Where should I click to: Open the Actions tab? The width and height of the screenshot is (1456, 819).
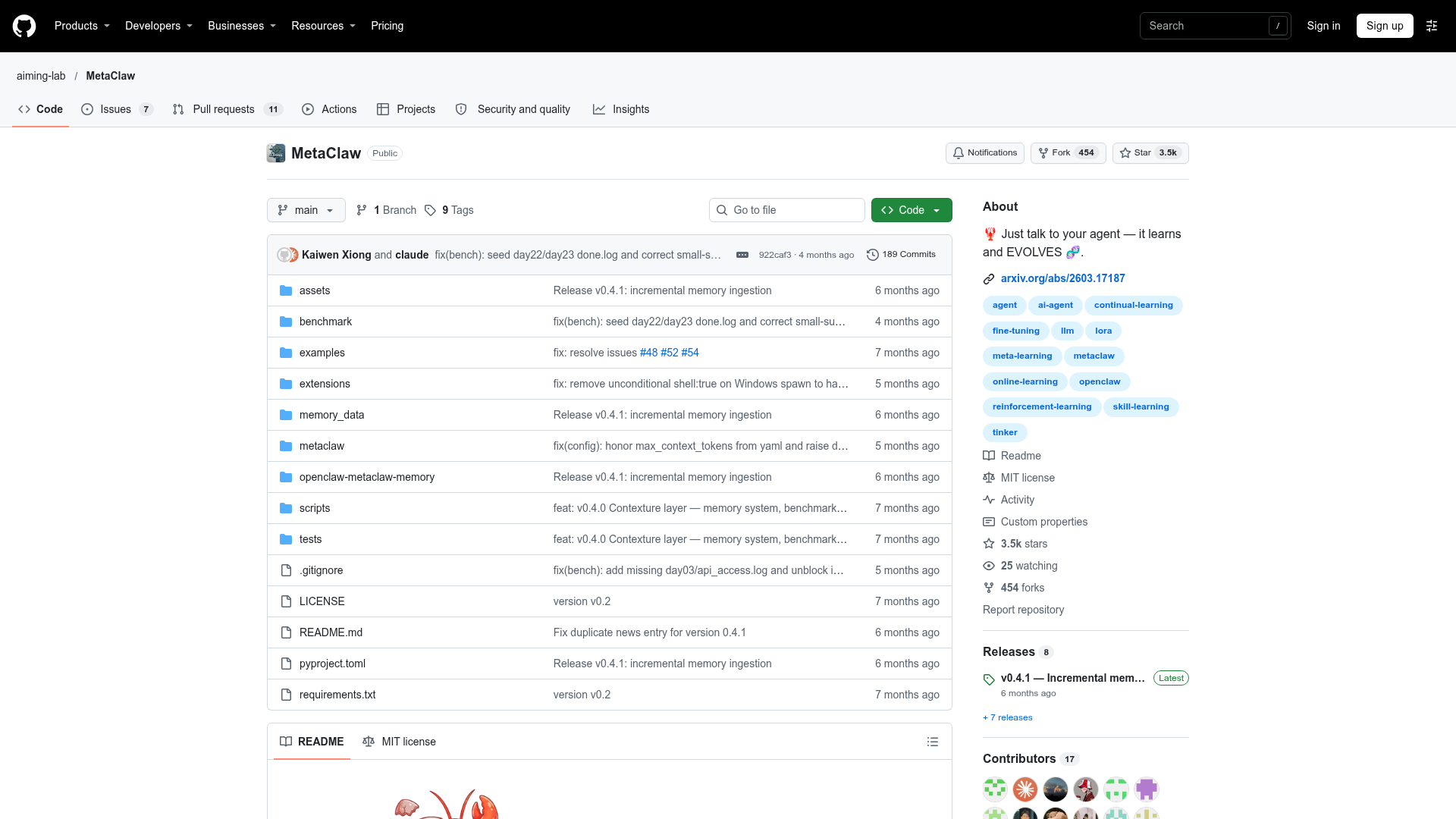point(329,109)
